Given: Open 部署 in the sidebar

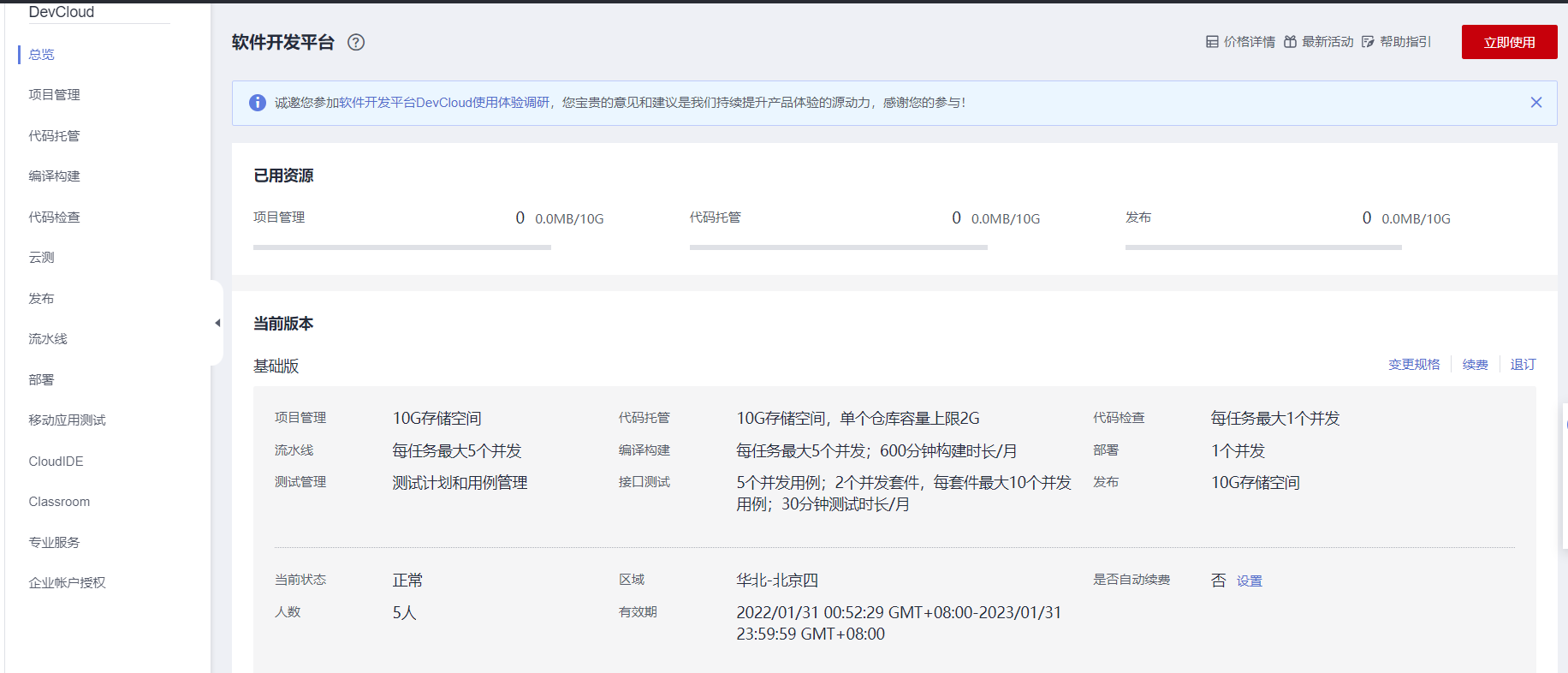Looking at the screenshot, I should 41,379.
